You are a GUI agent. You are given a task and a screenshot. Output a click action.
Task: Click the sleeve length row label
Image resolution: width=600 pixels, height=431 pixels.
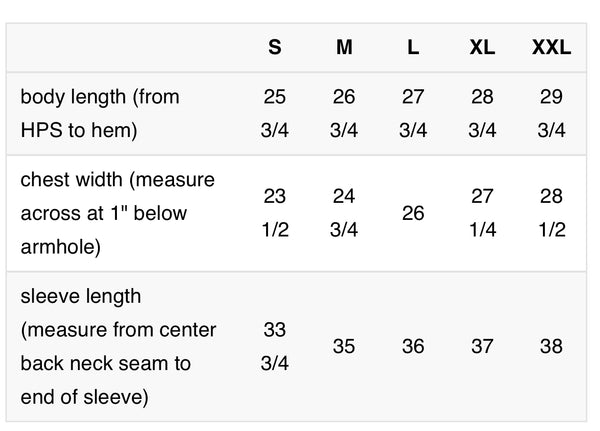click(118, 347)
